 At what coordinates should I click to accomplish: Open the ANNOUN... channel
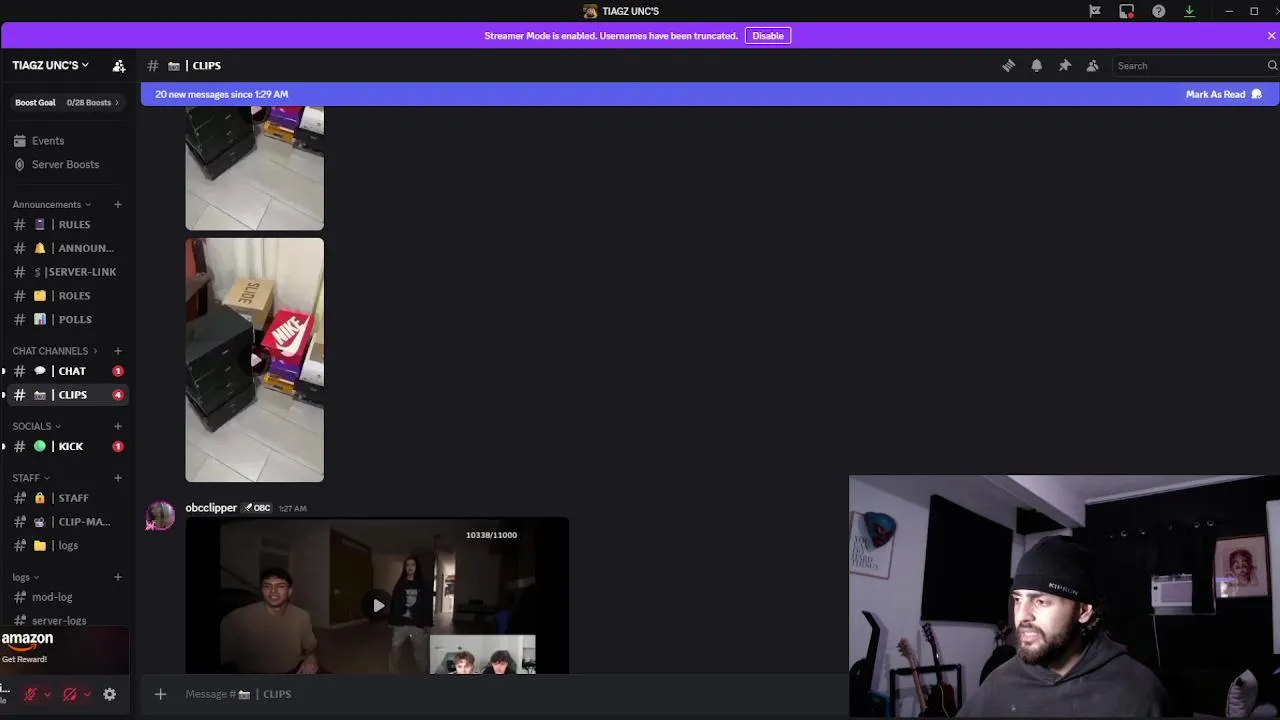pyautogui.click(x=67, y=248)
